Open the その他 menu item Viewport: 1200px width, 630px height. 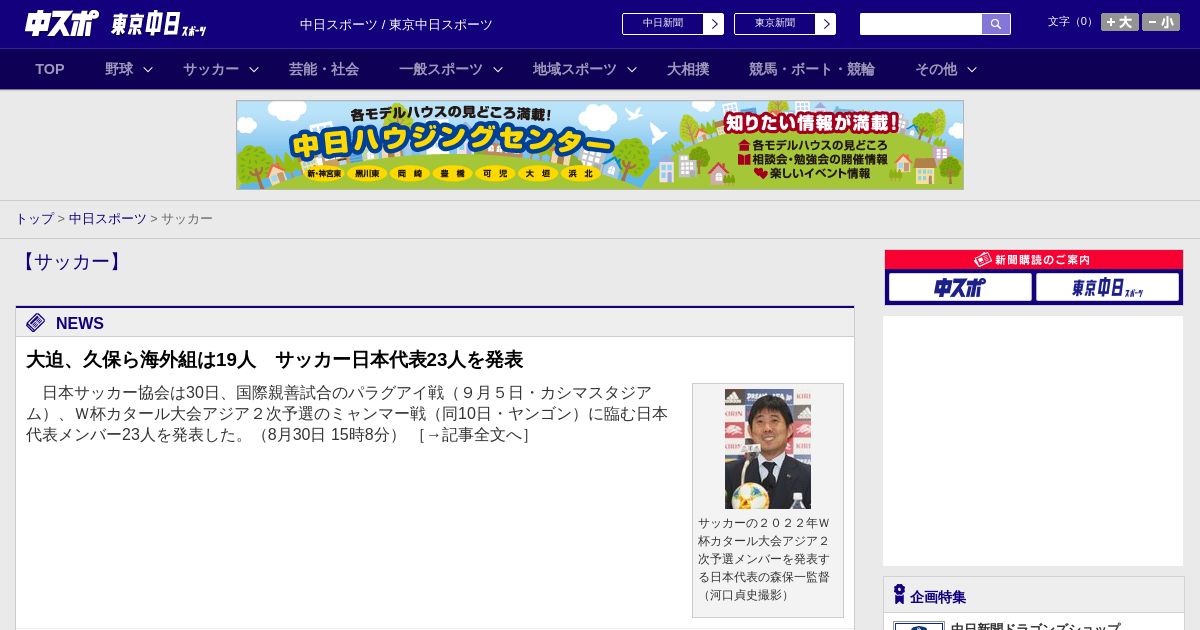936,69
